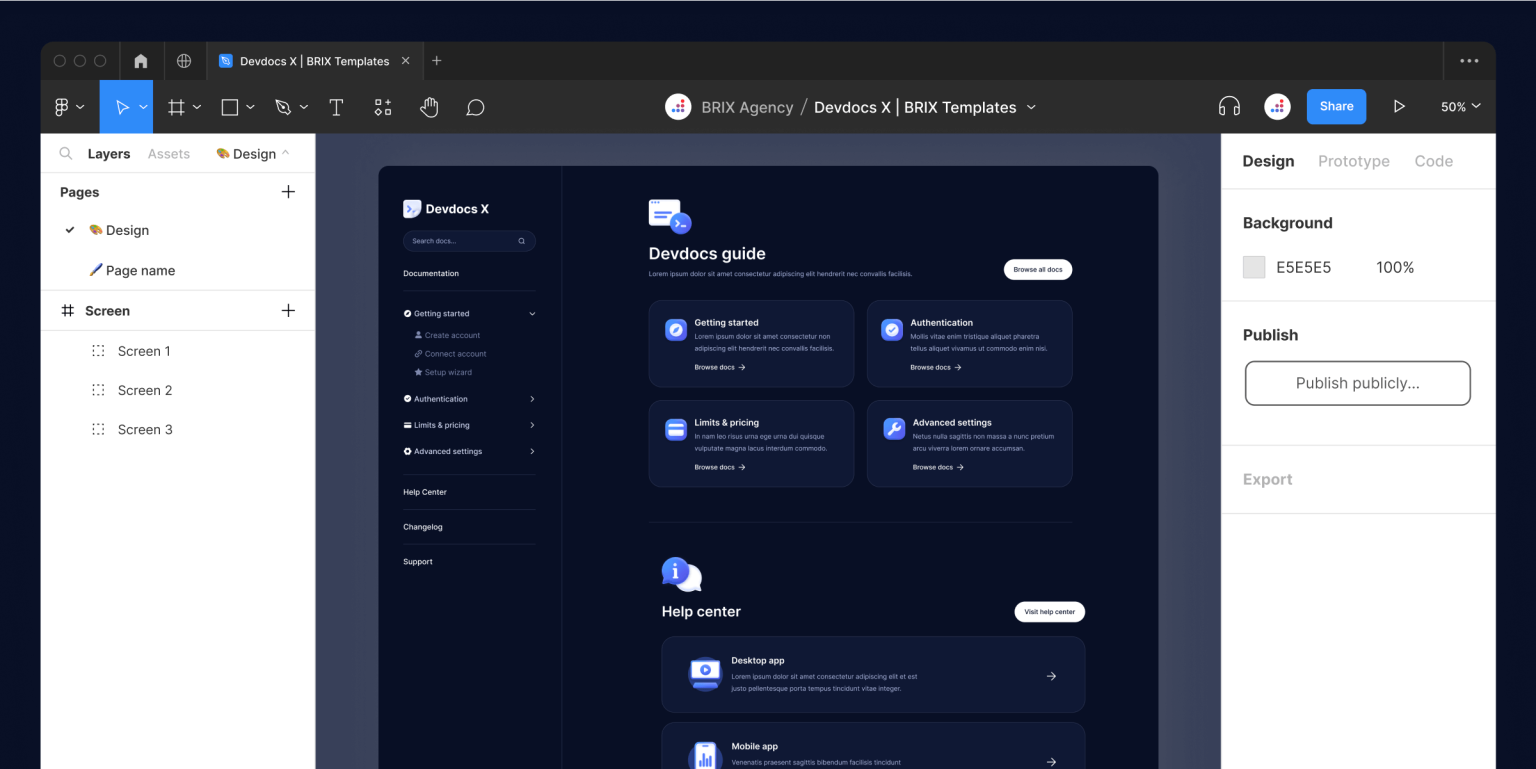Select Screen 2 in the layers panel

tap(145, 390)
